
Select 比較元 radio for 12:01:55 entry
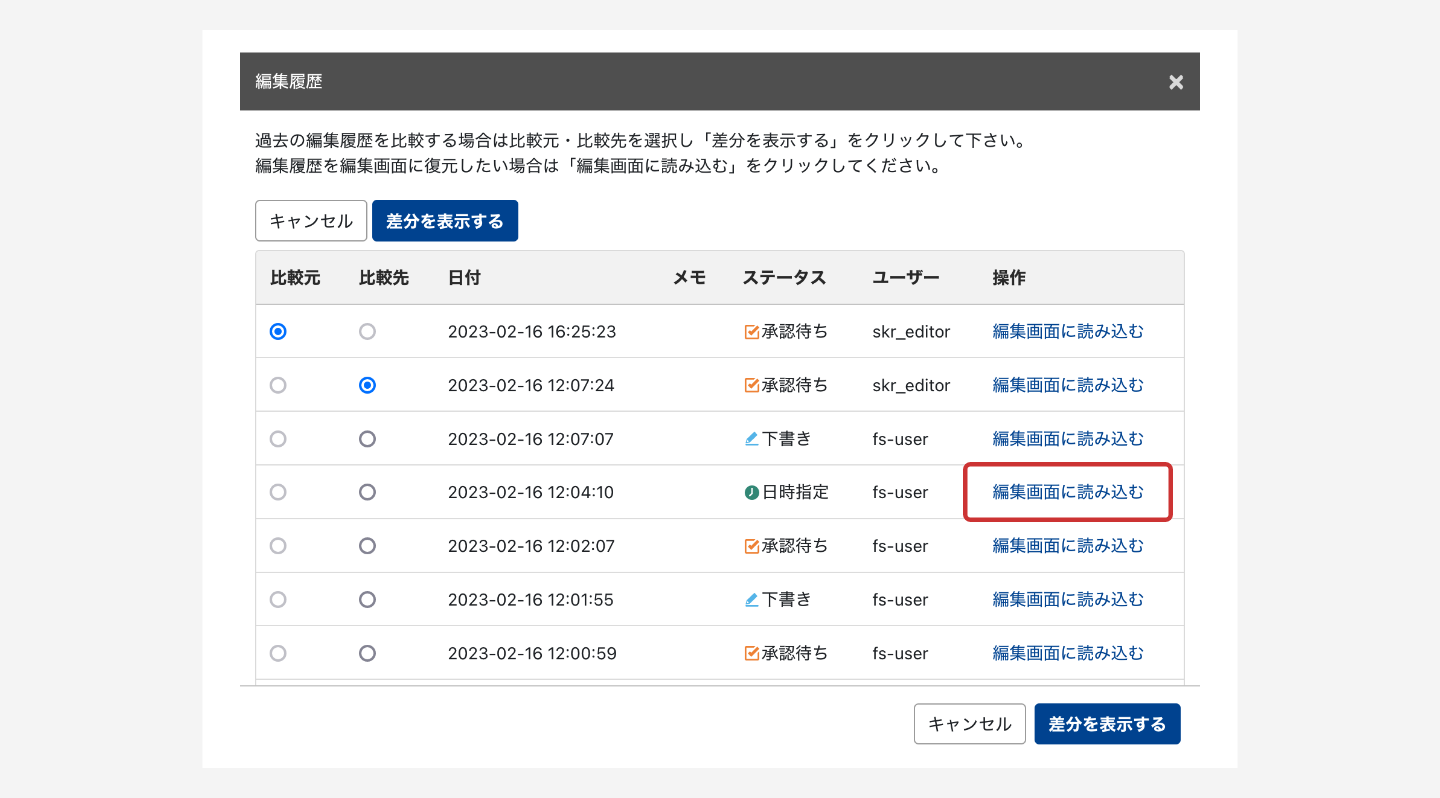pos(278,600)
